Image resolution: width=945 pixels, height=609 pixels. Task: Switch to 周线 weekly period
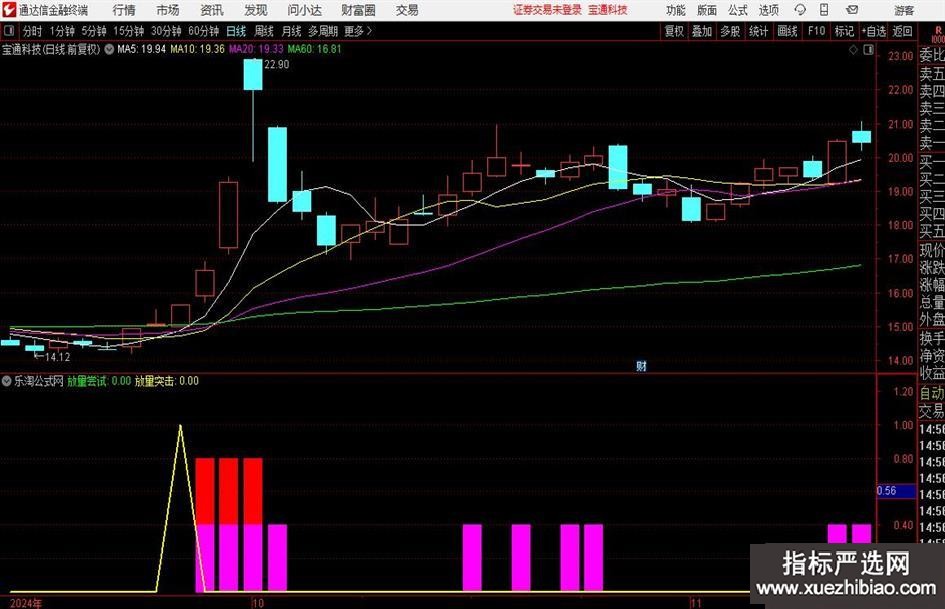click(264, 31)
